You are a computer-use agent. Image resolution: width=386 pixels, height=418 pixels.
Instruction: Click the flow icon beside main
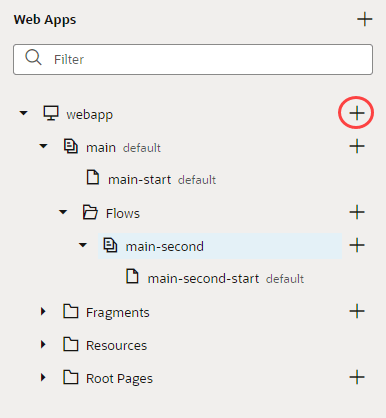point(71,146)
